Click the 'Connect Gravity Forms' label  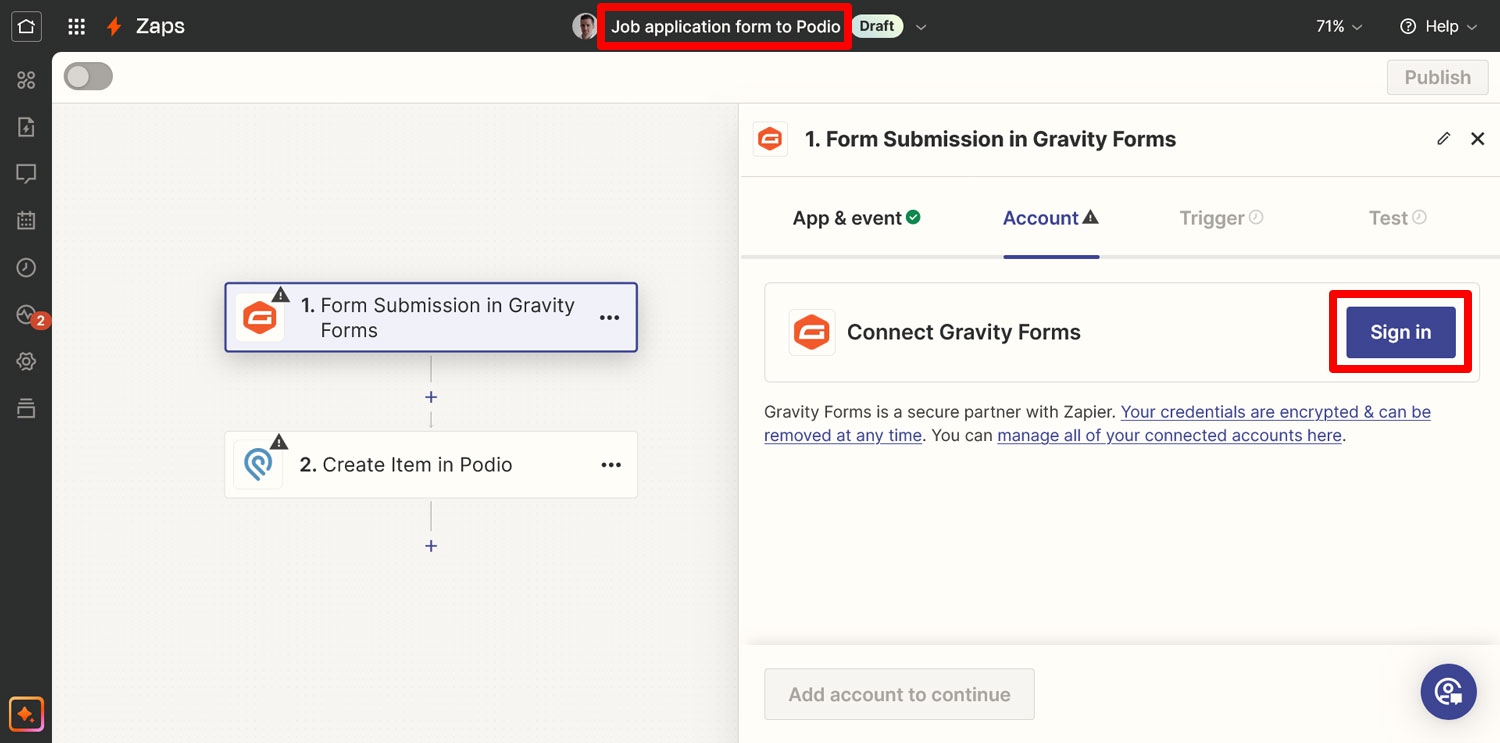coord(964,332)
